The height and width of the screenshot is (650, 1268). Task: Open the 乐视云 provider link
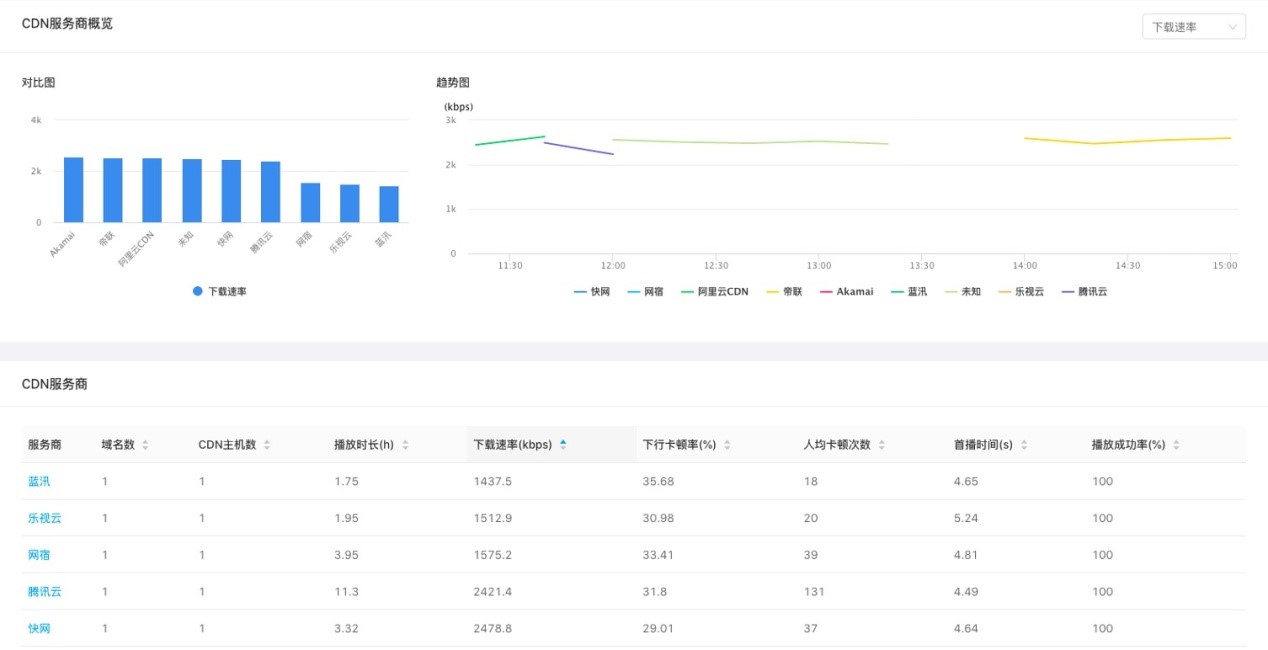[x=45, y=518]
